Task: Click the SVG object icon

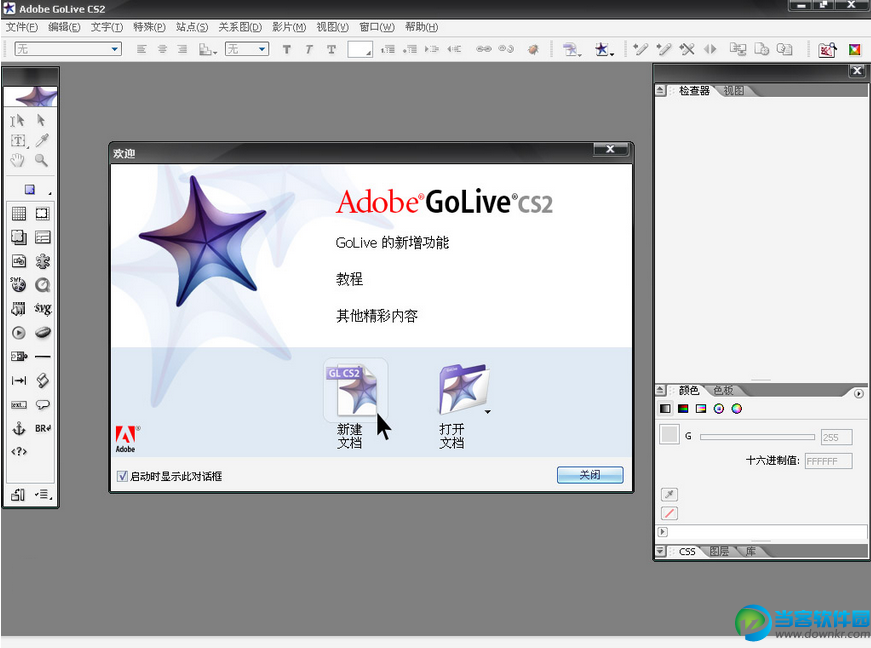Action: point(42,309)
